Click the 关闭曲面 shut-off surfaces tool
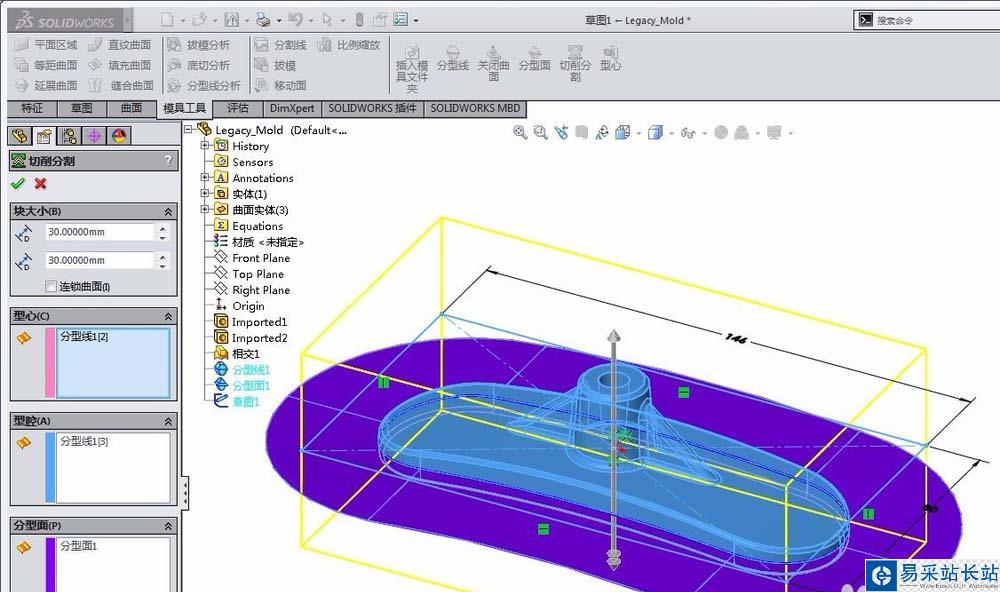Screen dimensions: 1000x592 (x=494, y=63)
